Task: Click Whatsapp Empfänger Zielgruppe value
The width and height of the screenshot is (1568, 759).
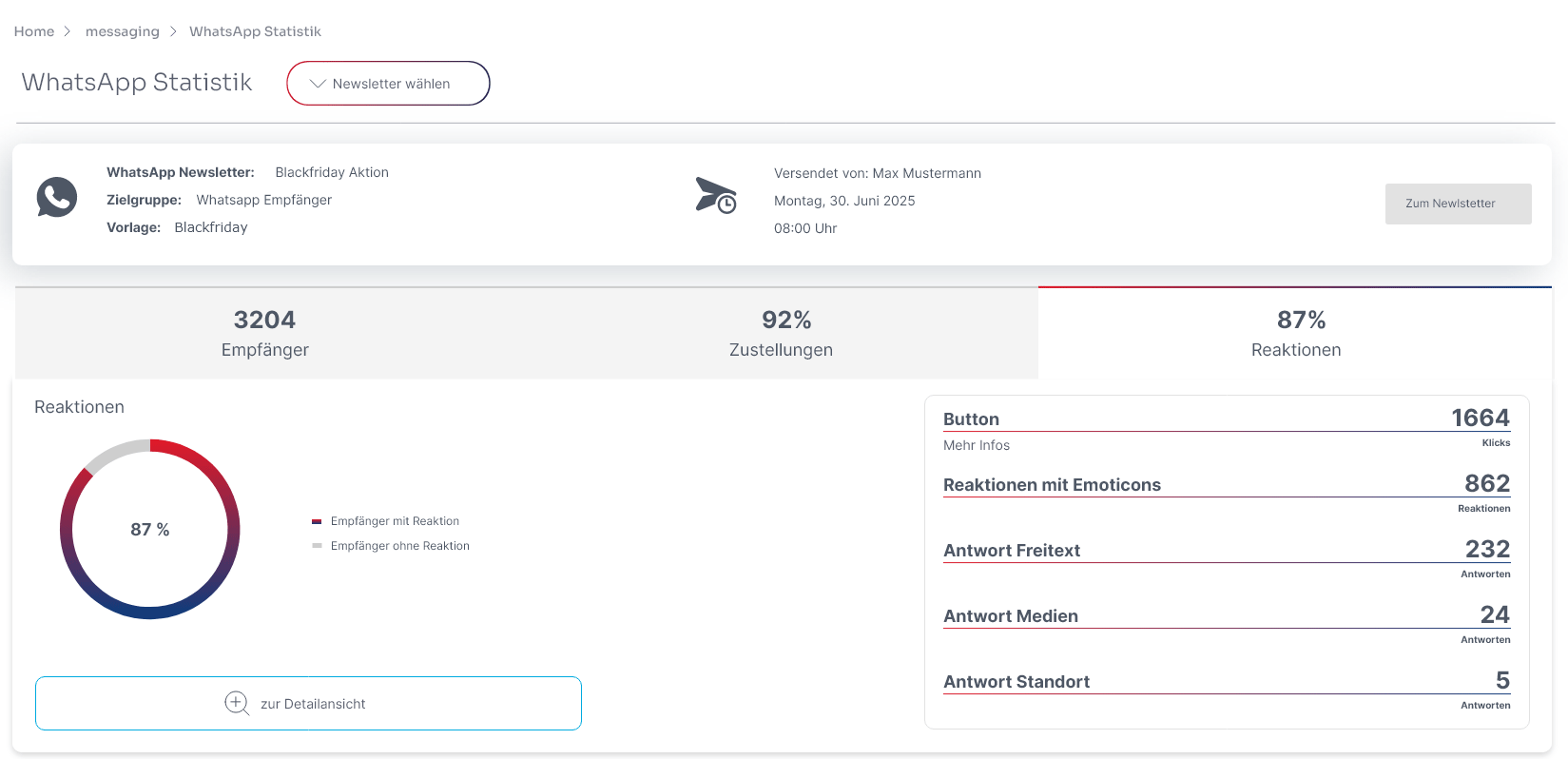Action: pos(264,200)
